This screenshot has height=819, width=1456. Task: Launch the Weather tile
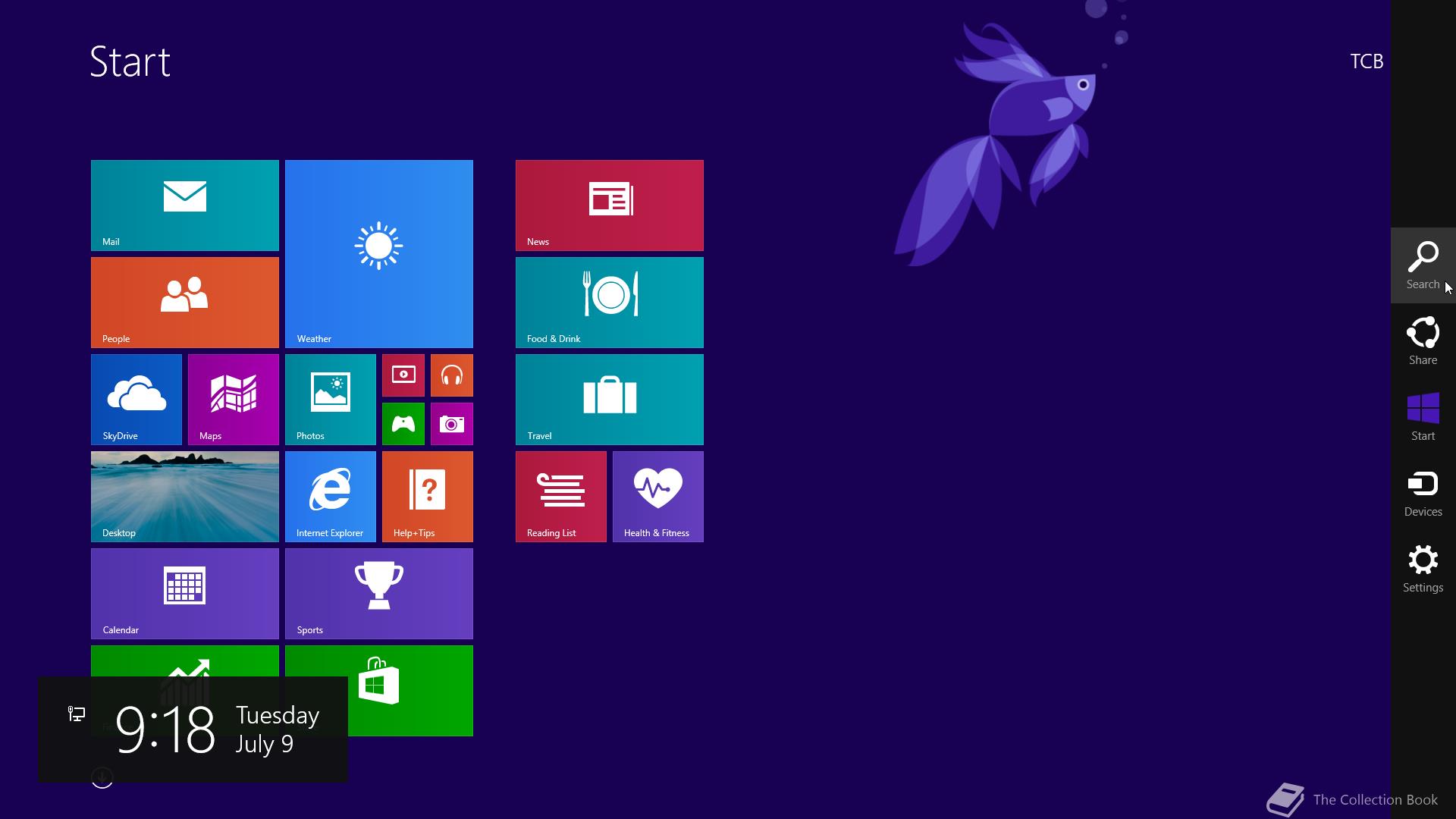click(x=379, y=254)
